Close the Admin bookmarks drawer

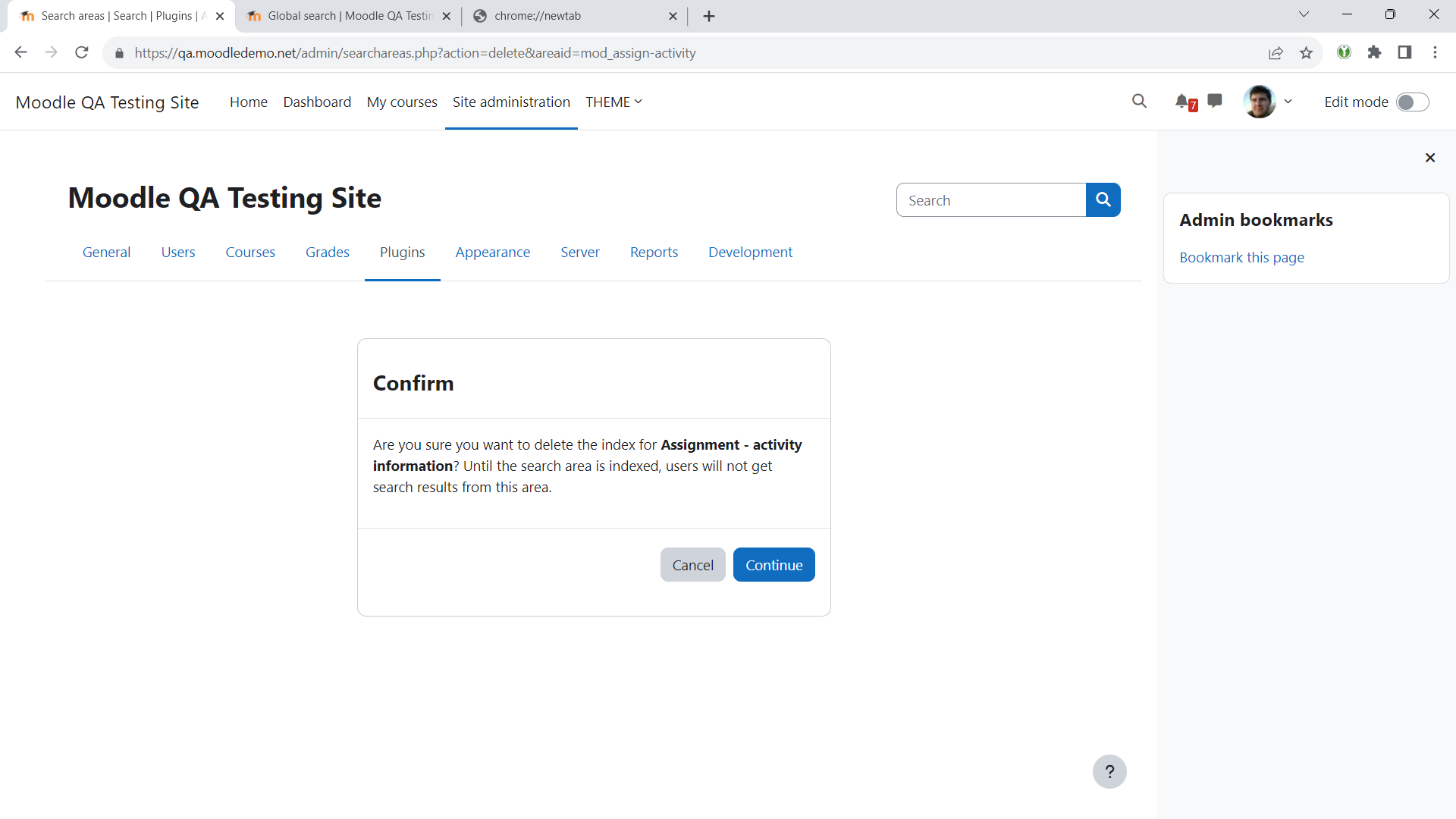point(1430,158)
